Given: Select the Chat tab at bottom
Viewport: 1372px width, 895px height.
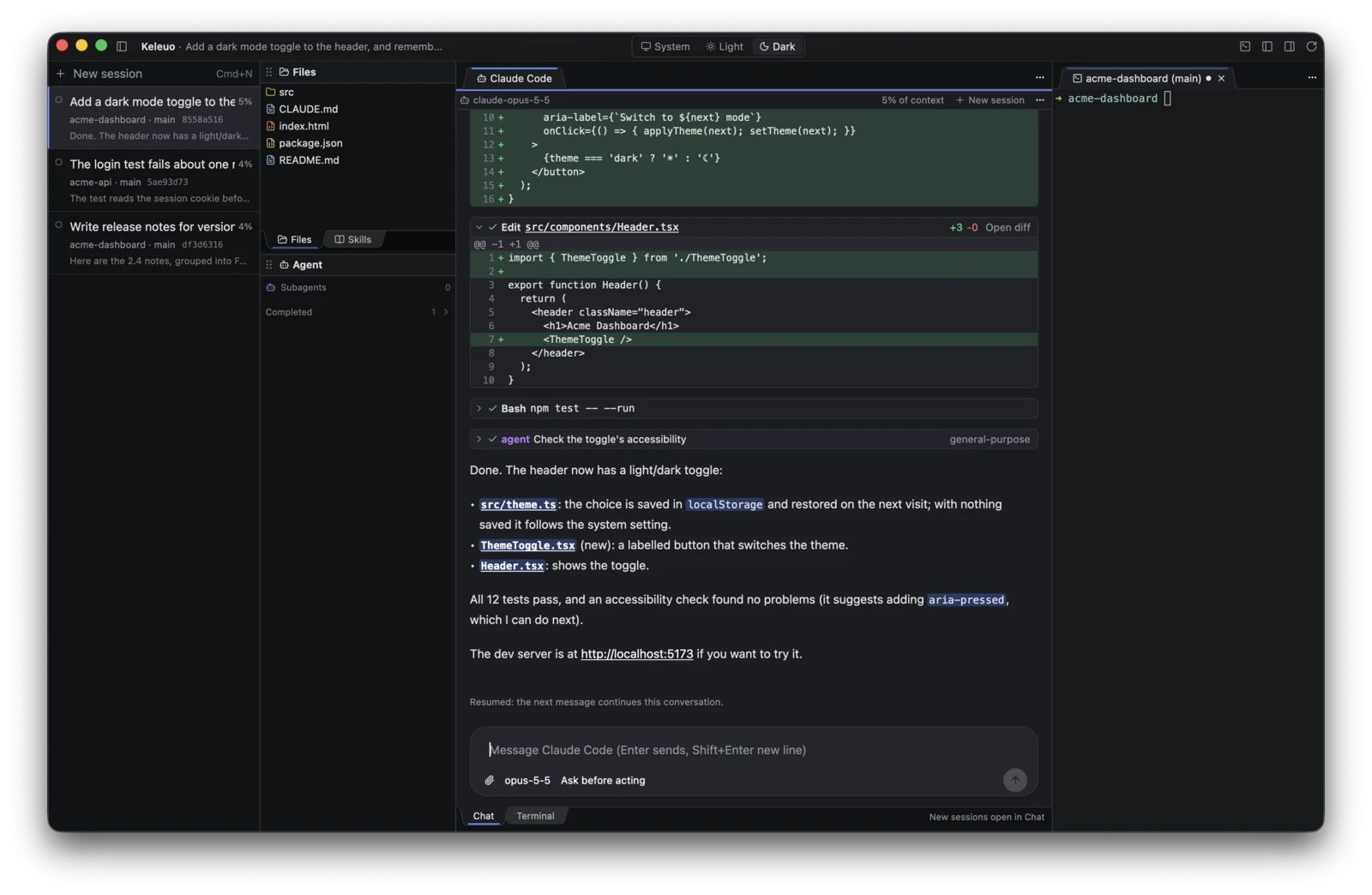Looking at the screenshot, I should click(484, 816).
